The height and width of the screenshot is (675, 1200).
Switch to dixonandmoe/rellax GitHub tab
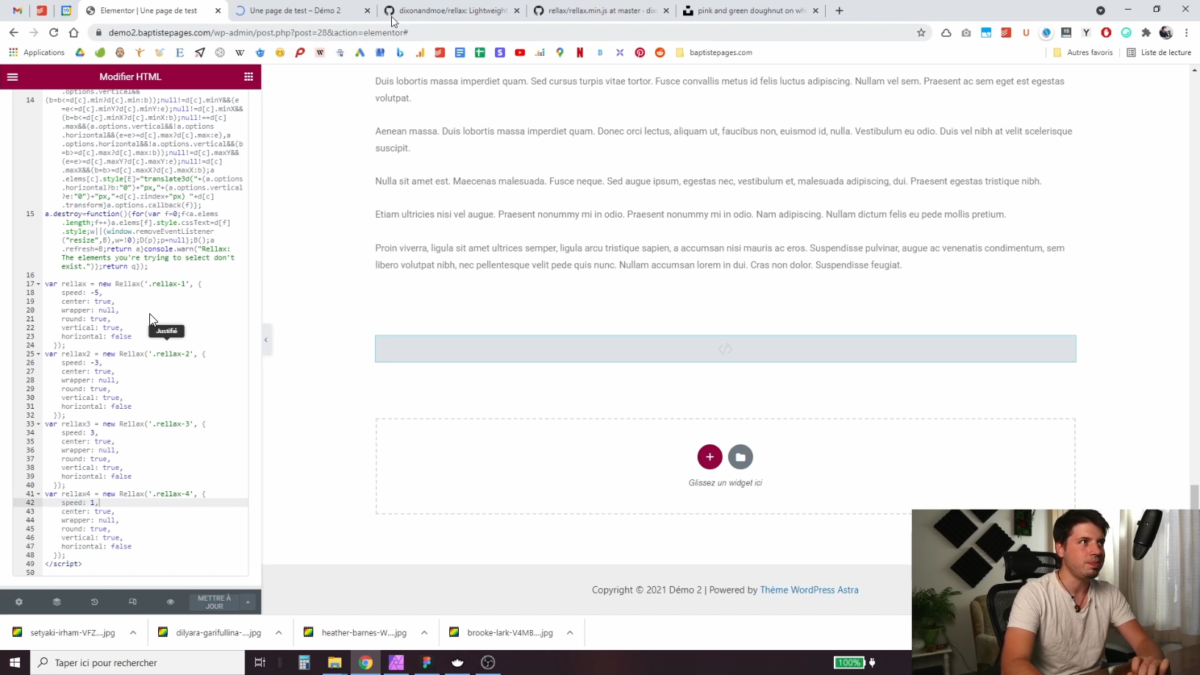click(x=452, y=10)
